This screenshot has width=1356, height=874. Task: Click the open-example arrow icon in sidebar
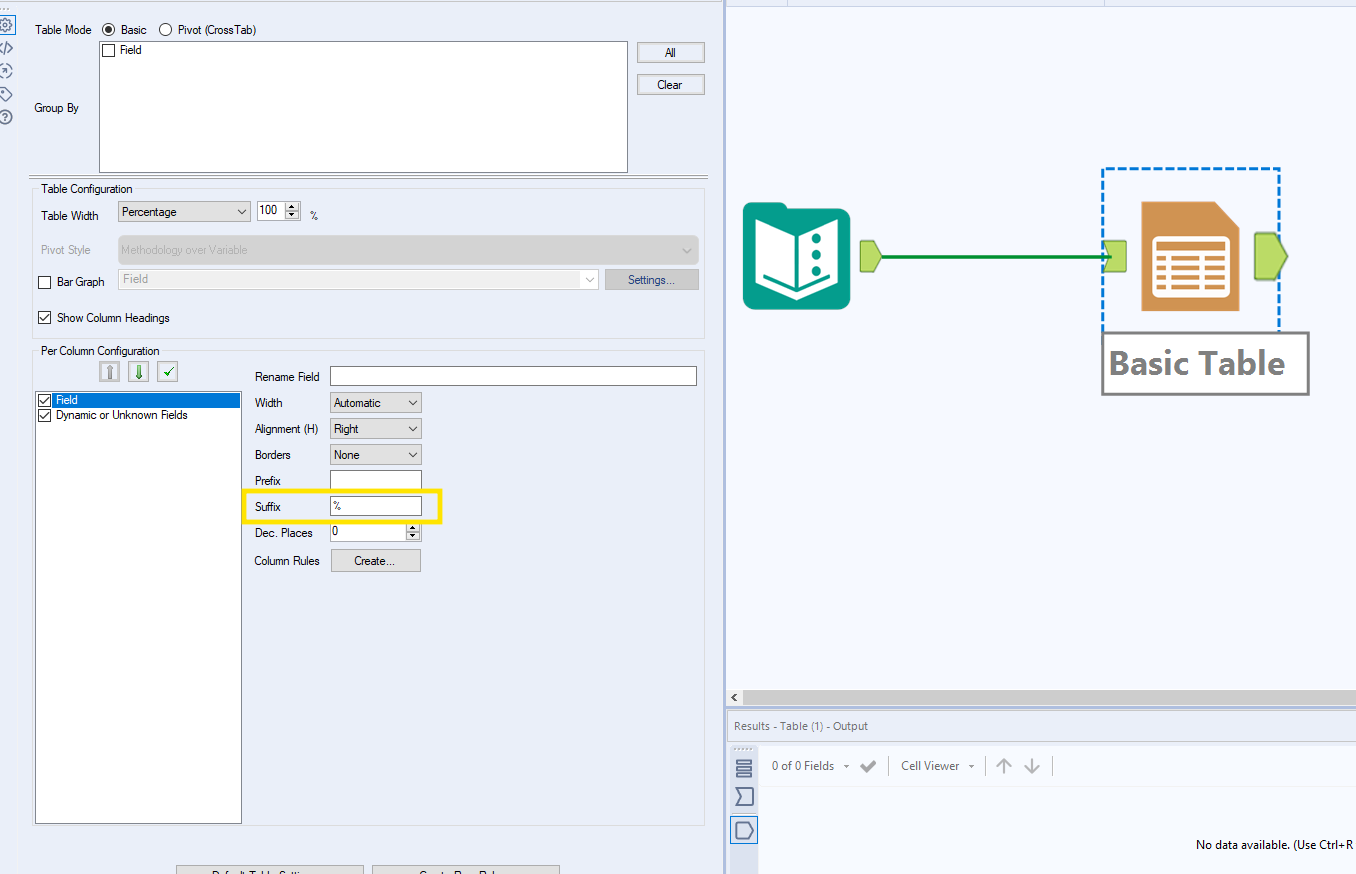[8, 70]
